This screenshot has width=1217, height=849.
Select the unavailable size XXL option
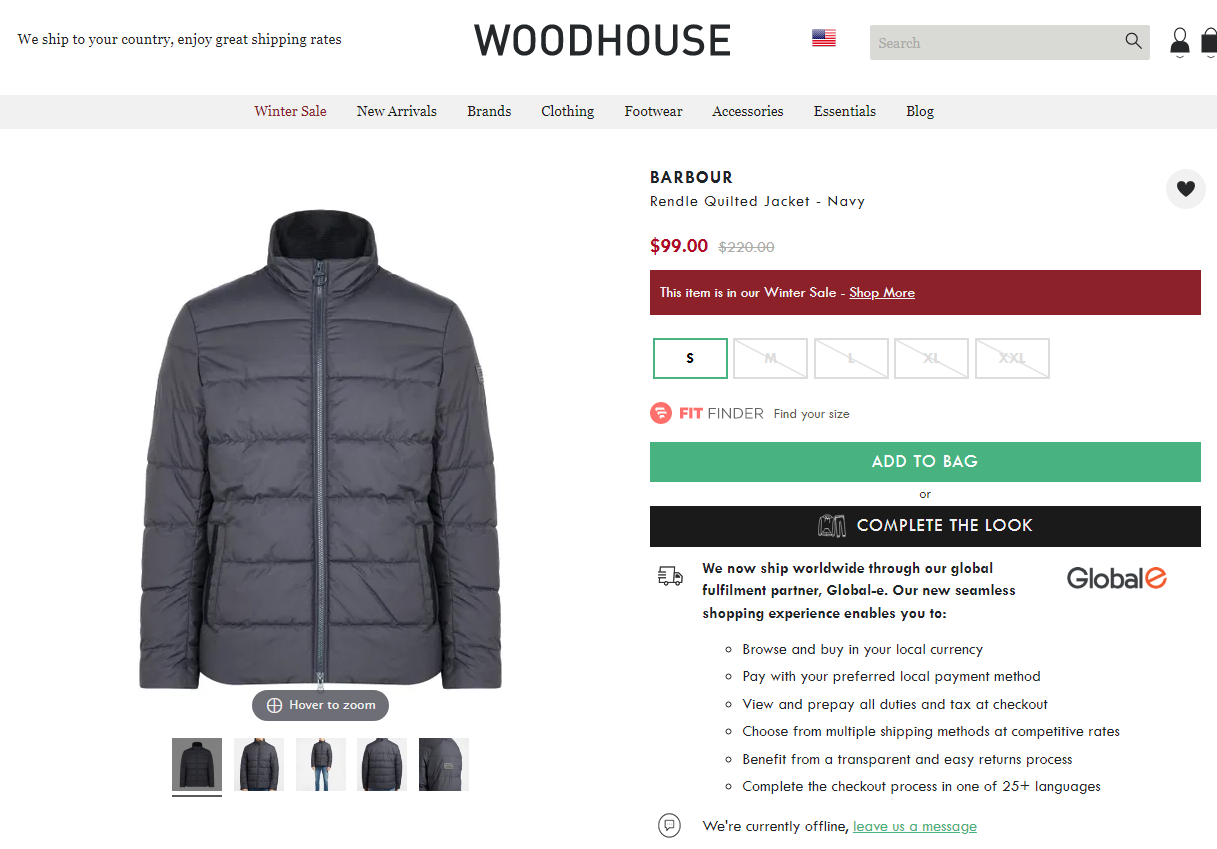(x=1012, y=358)
